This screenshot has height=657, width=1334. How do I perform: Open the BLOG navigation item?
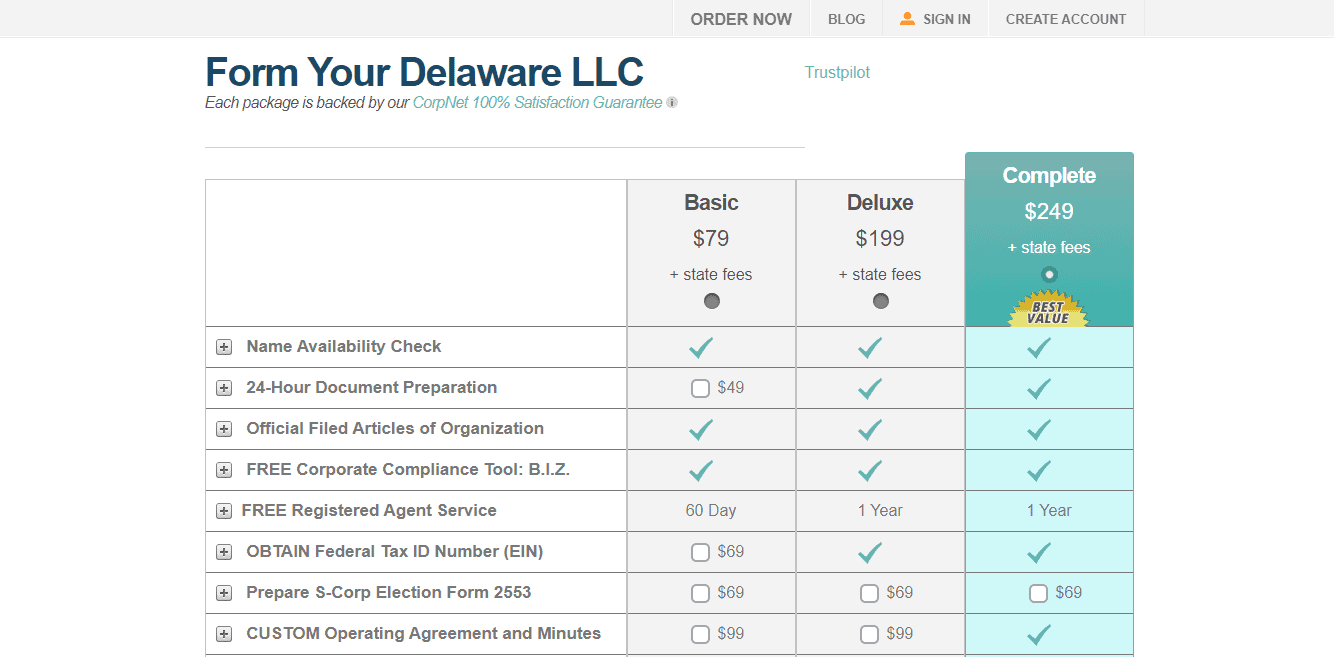coord(846,19)
